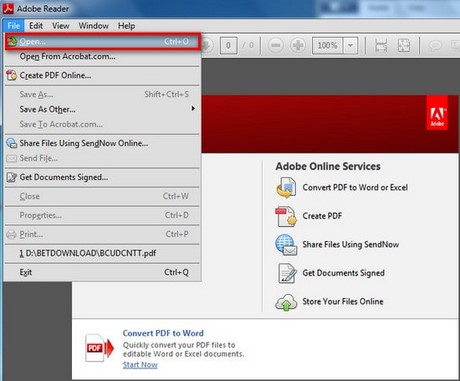Choose Open... in the File menu
This screenshot has width=460, height=381.
point(103,41)
